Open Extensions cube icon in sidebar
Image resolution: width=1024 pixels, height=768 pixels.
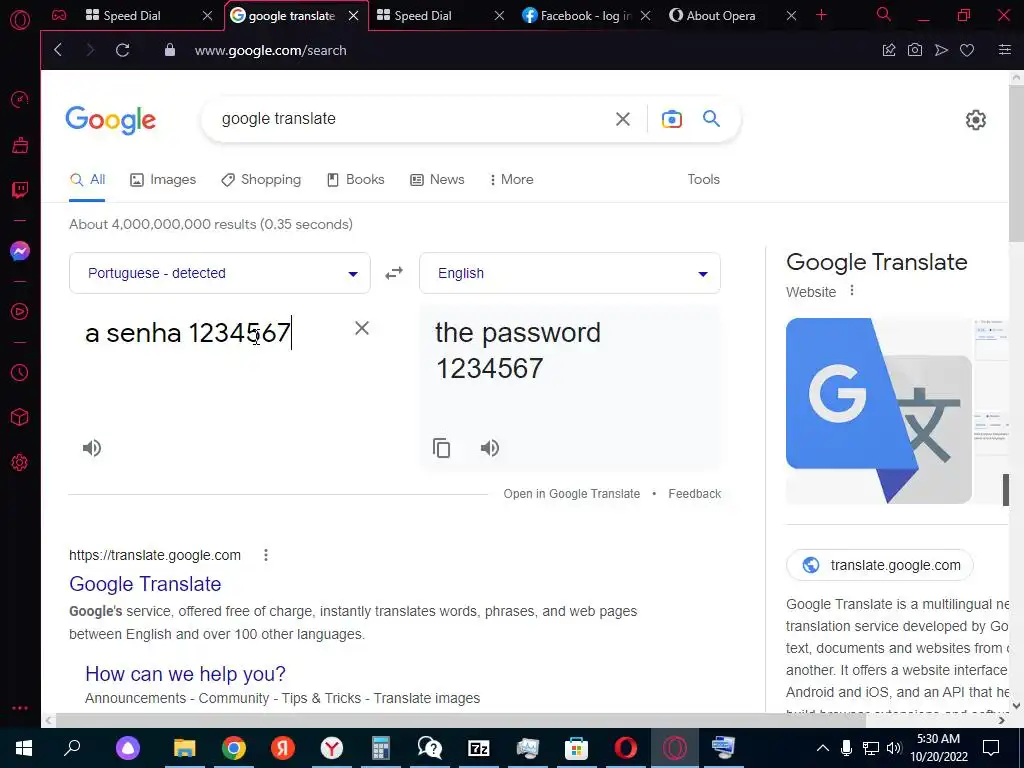point(20,417)
